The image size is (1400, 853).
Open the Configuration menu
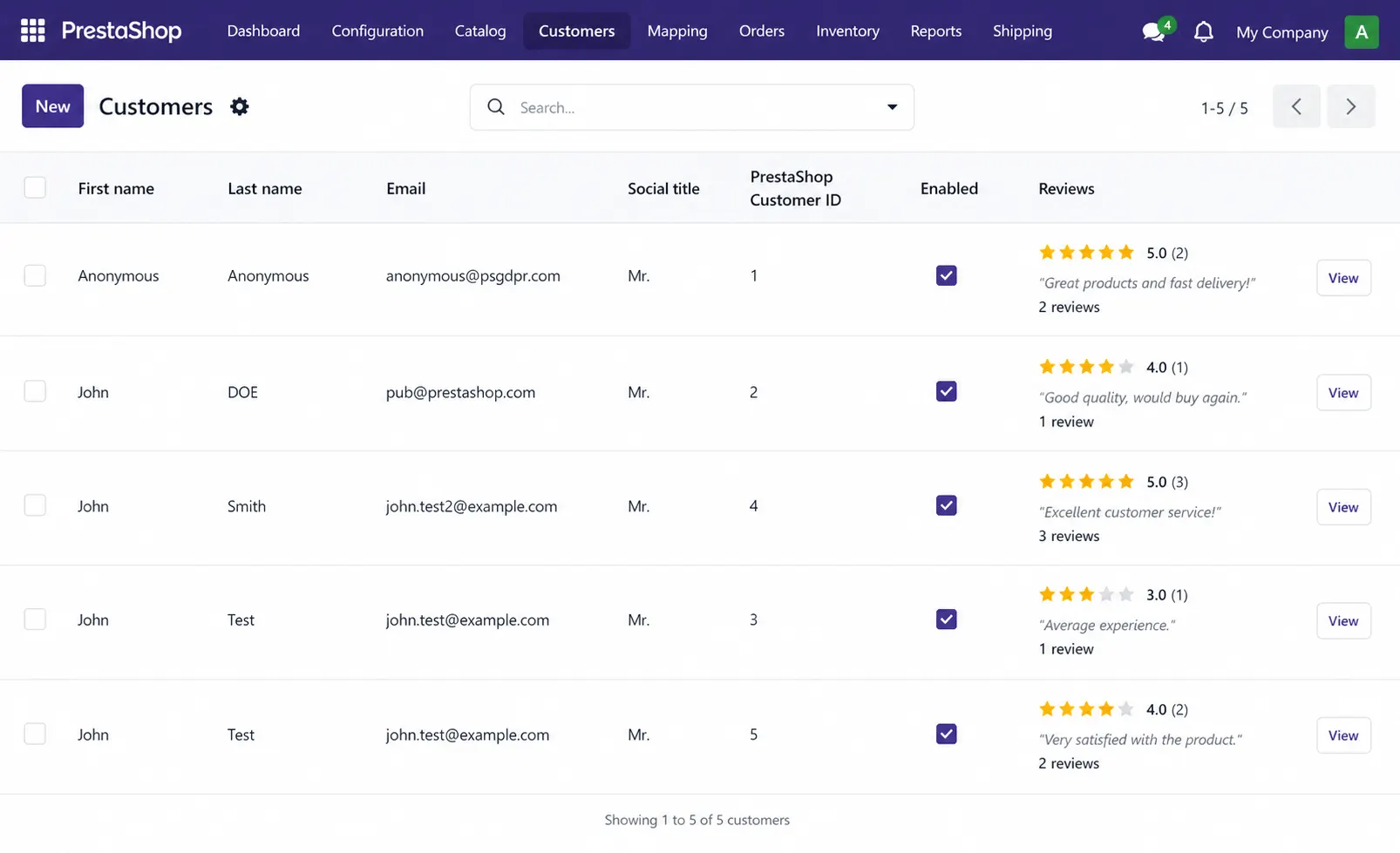[x=377, y=30]
